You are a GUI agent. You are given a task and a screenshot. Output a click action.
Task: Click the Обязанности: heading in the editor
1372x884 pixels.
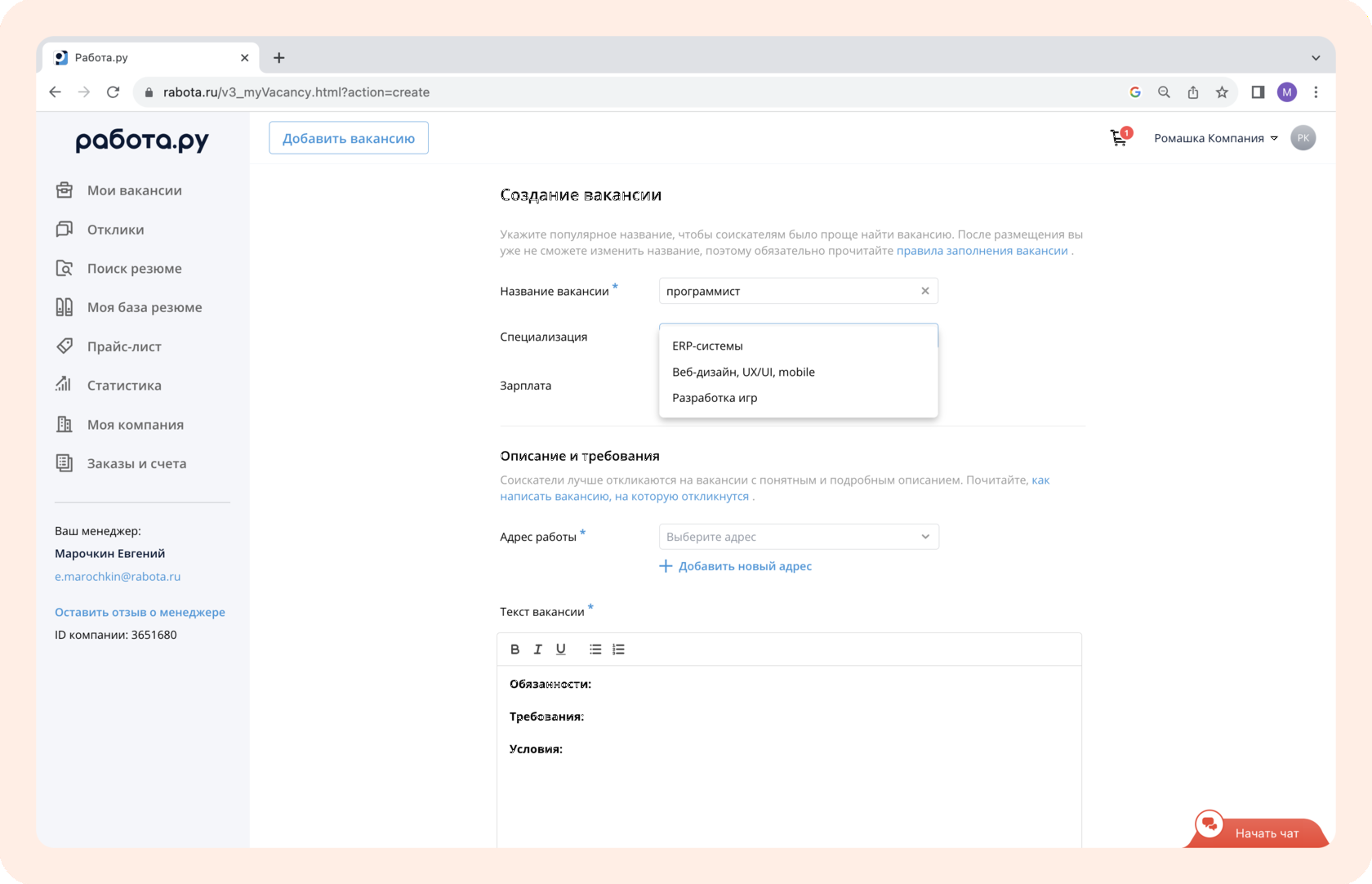(550, 684)
